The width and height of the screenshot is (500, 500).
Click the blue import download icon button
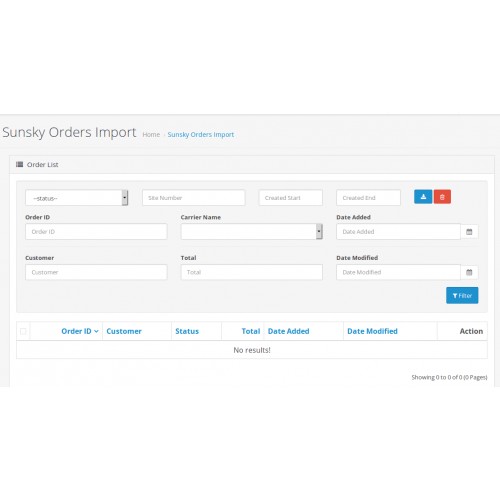tap(423, 197)
